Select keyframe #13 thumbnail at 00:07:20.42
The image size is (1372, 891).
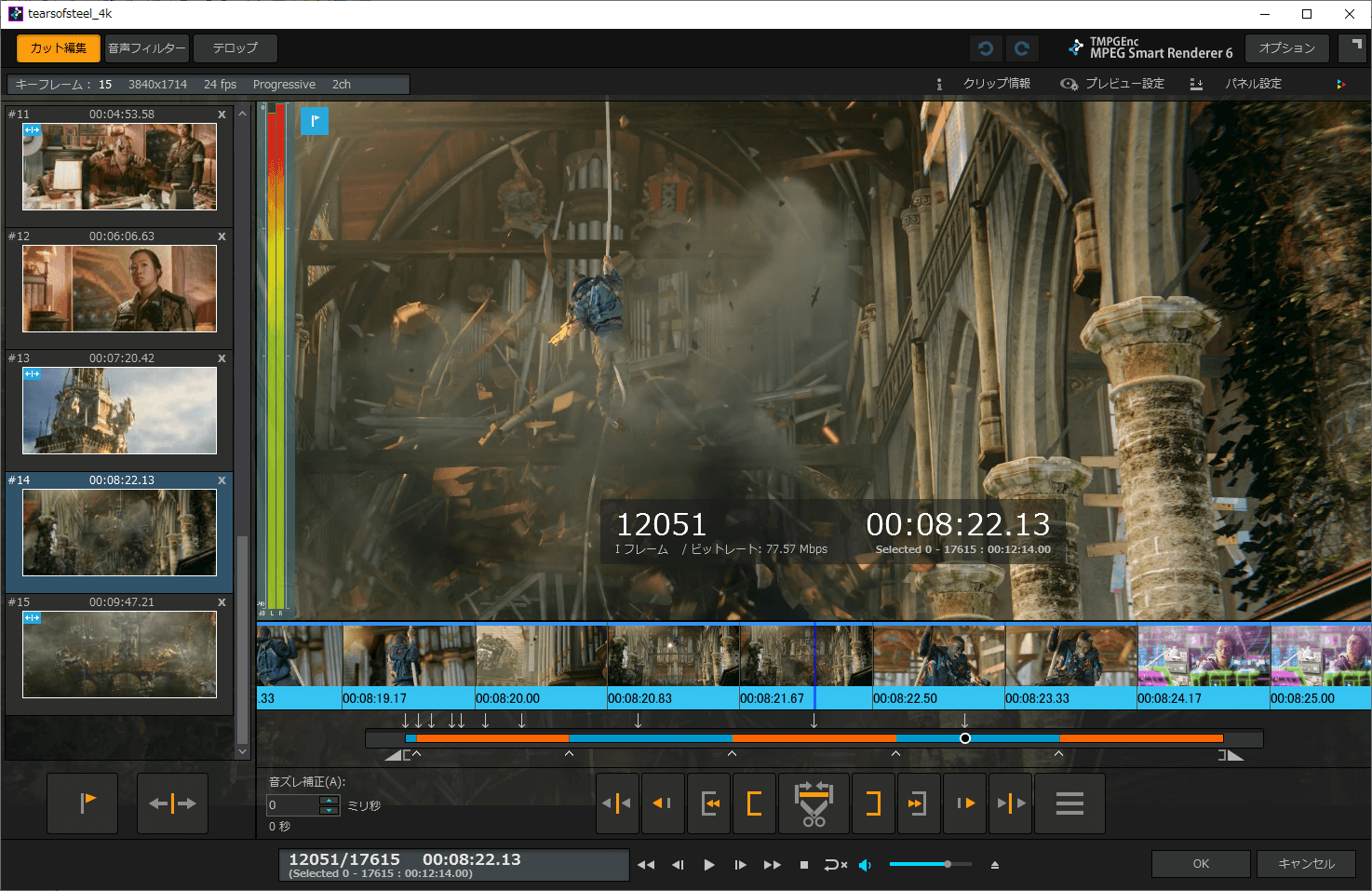(x=119, y=411)
